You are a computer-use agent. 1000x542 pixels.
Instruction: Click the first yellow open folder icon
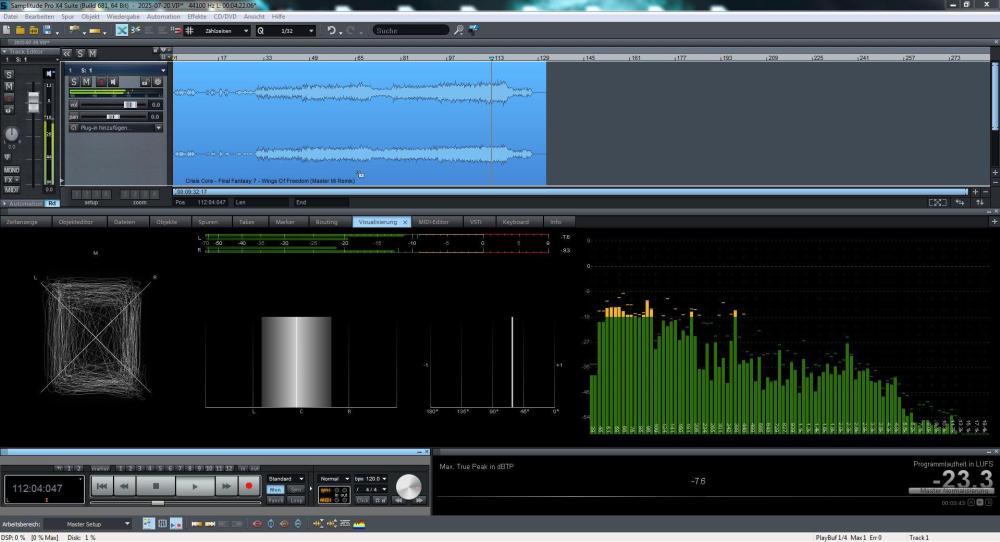20,30
